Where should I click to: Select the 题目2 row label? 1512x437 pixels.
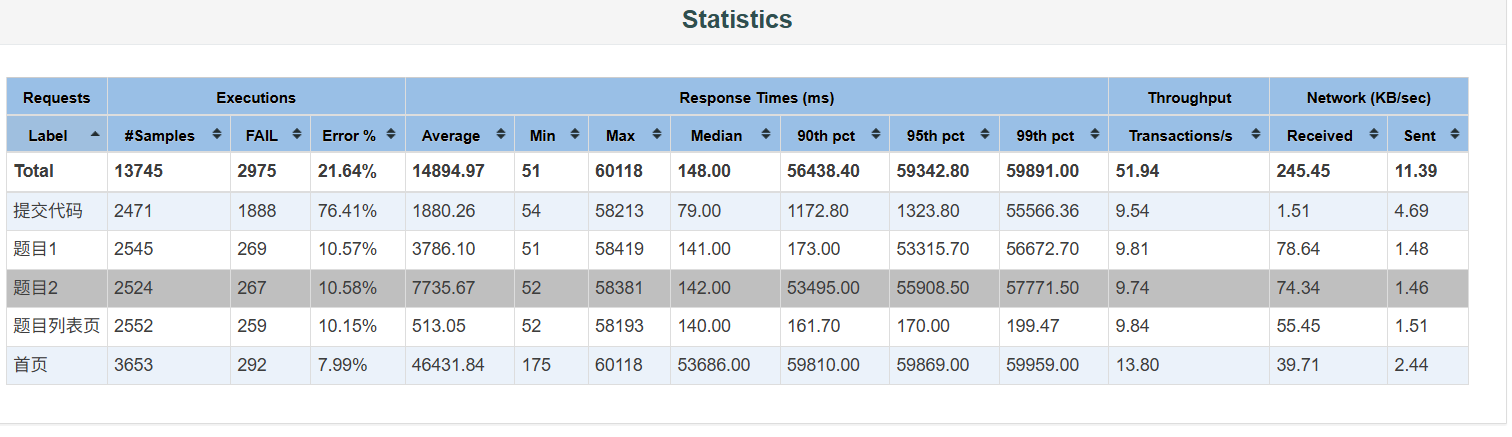36,288
